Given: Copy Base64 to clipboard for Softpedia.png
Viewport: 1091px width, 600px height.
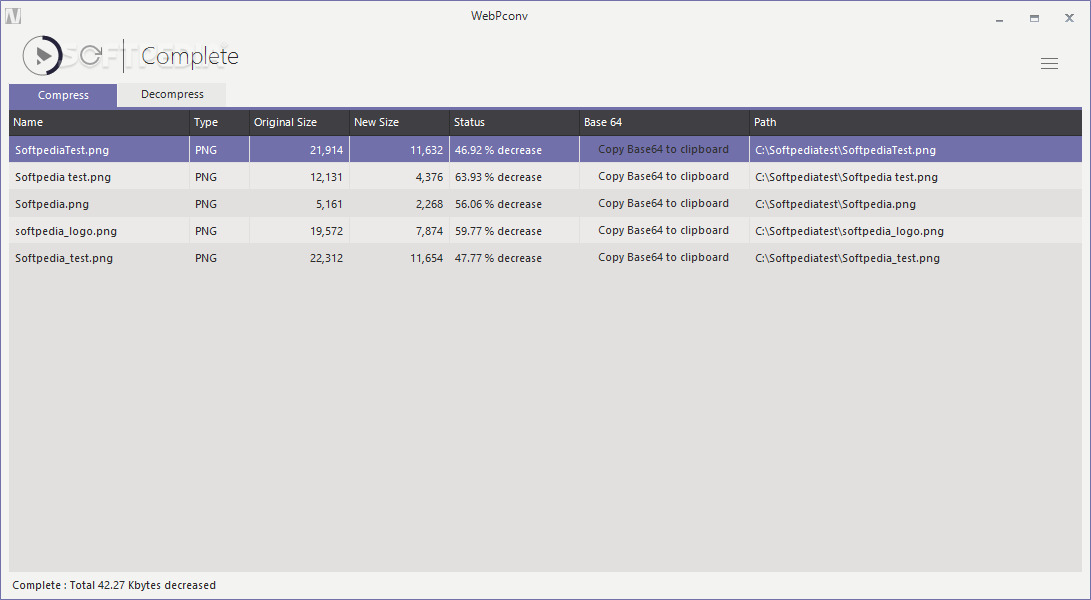Looking at the screenshot, I should (664, 203).
